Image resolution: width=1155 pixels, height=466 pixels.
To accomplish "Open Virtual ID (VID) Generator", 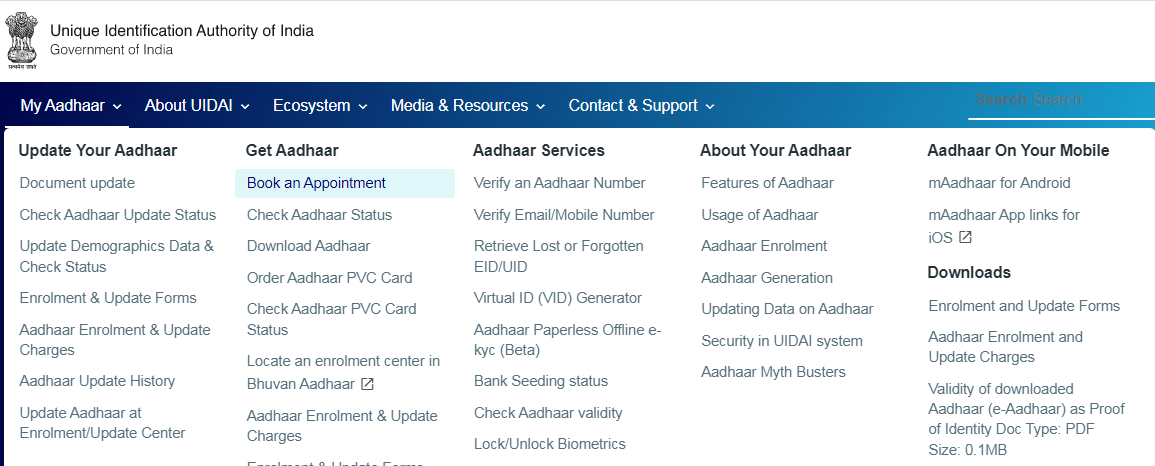I will [x=558, y=297].
